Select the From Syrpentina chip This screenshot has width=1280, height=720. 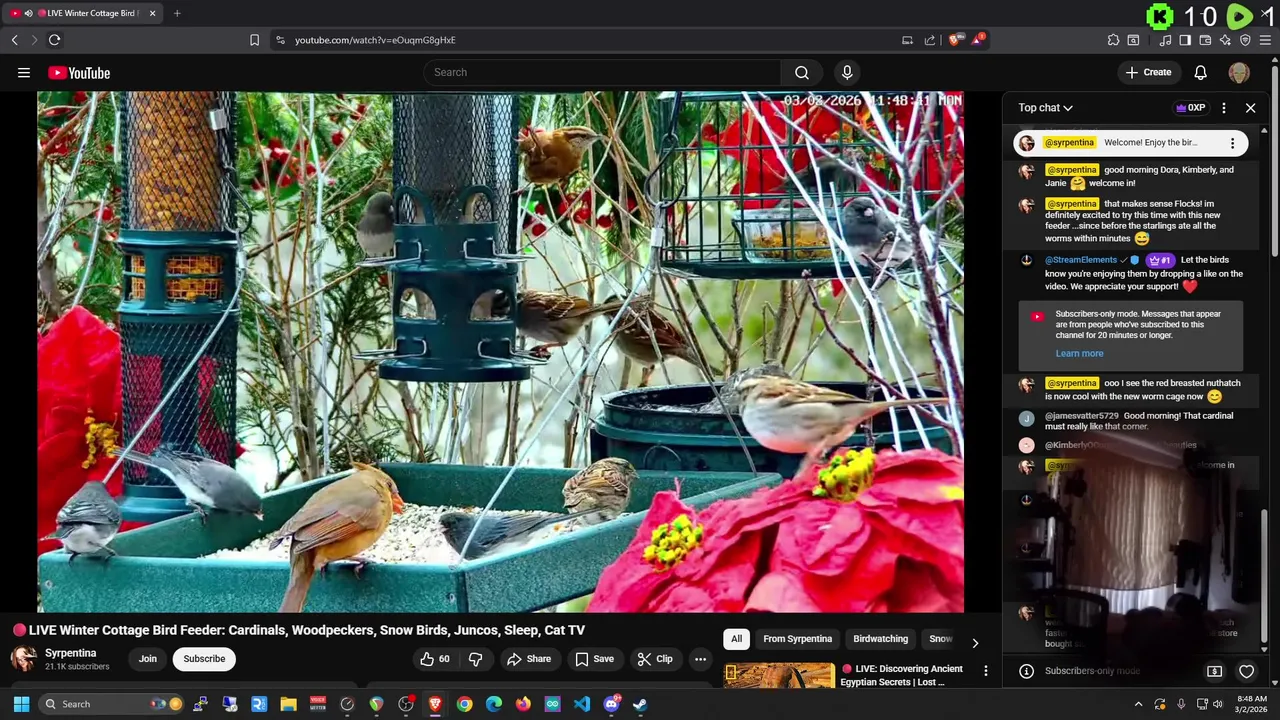click(x=797, y=639)
